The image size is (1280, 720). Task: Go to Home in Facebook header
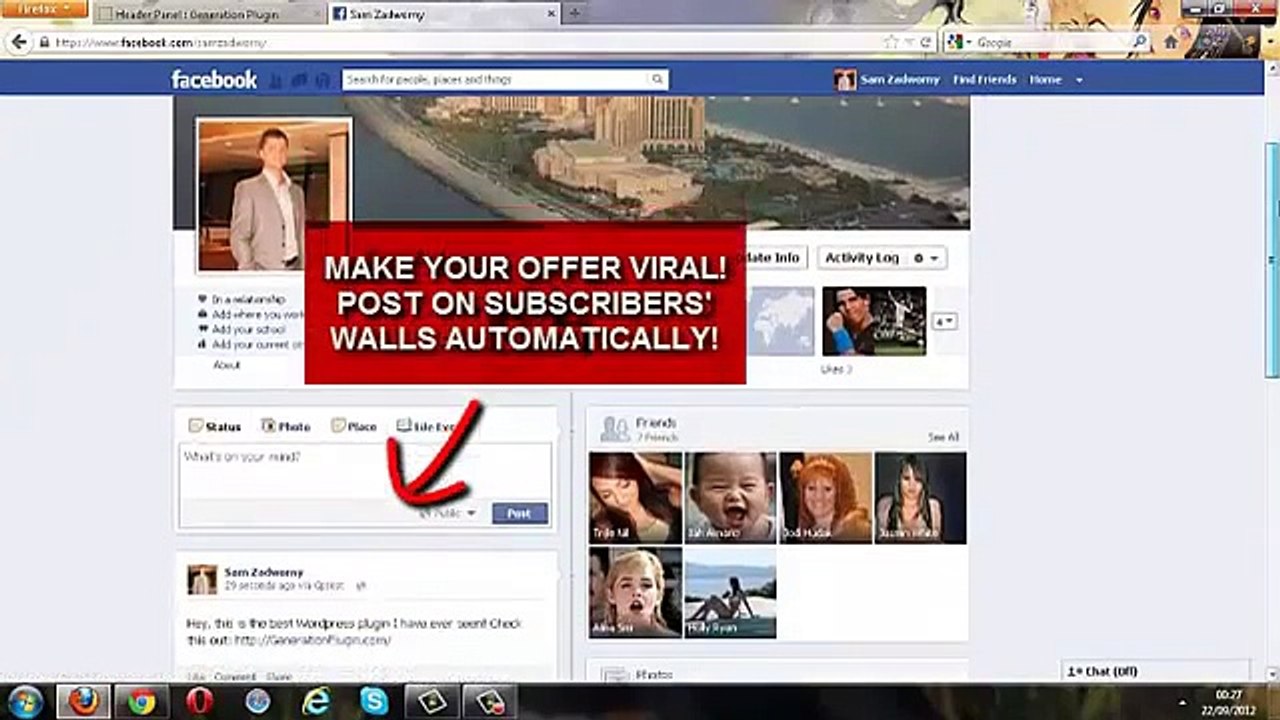(1045, 80)
